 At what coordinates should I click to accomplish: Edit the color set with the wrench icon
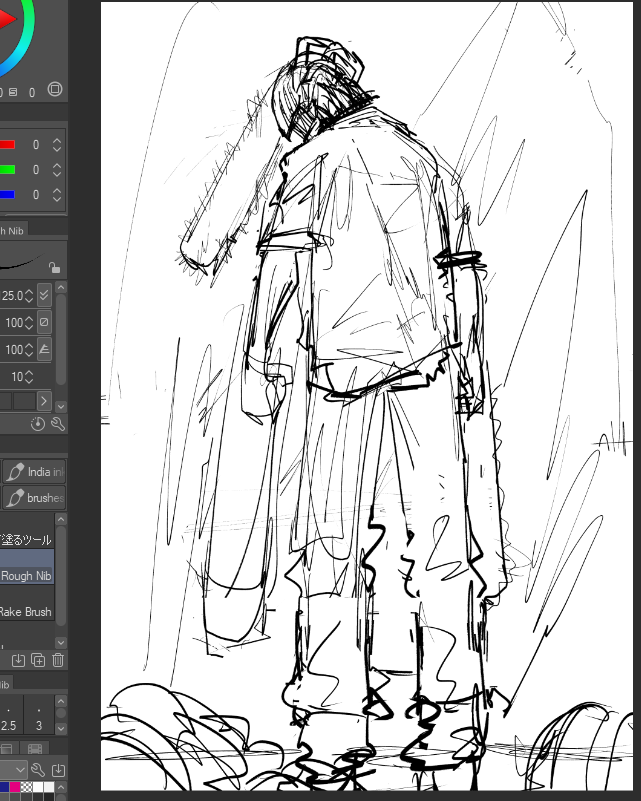coord(38,769)
